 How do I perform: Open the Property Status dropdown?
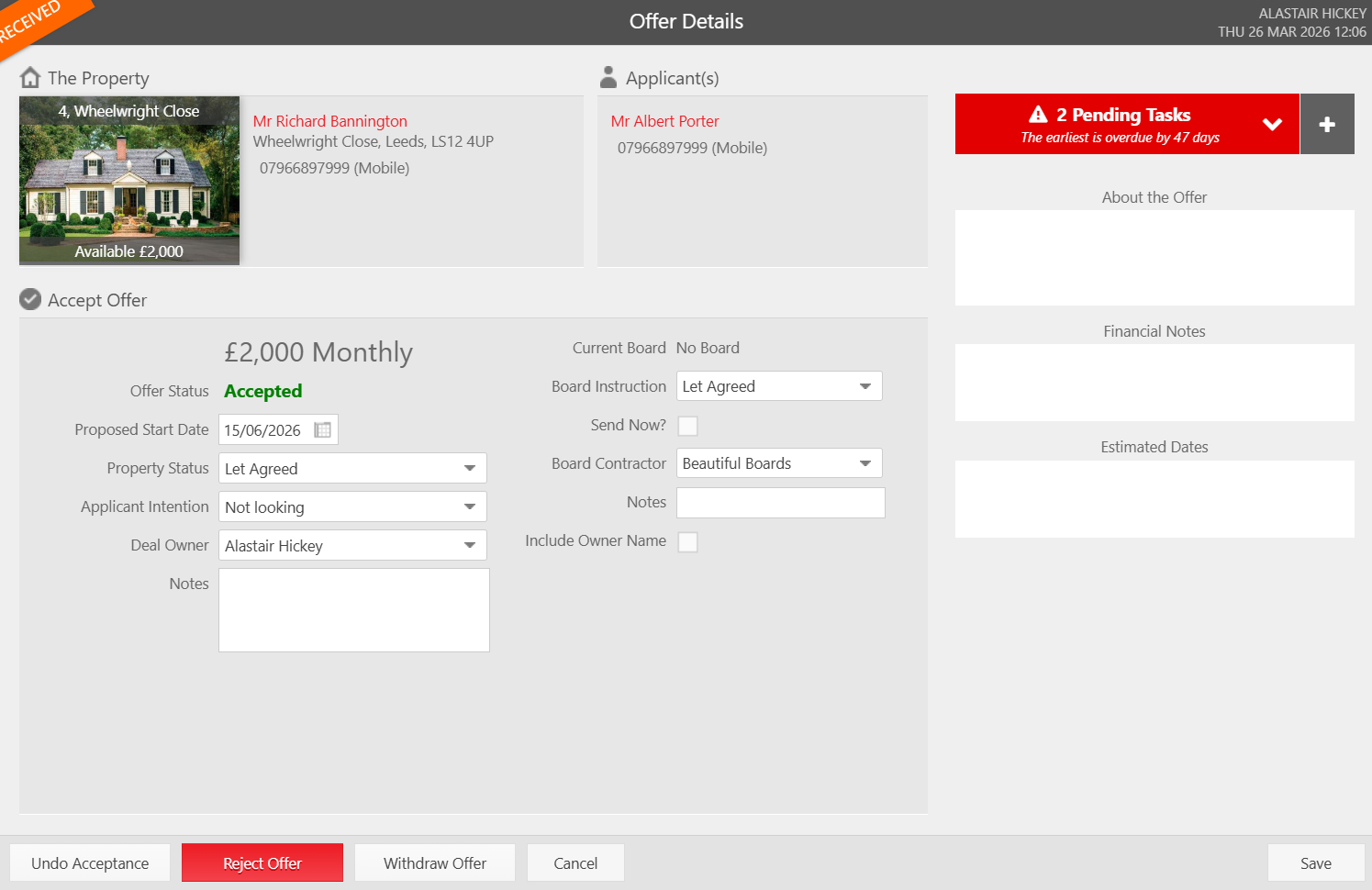point(352,468)
